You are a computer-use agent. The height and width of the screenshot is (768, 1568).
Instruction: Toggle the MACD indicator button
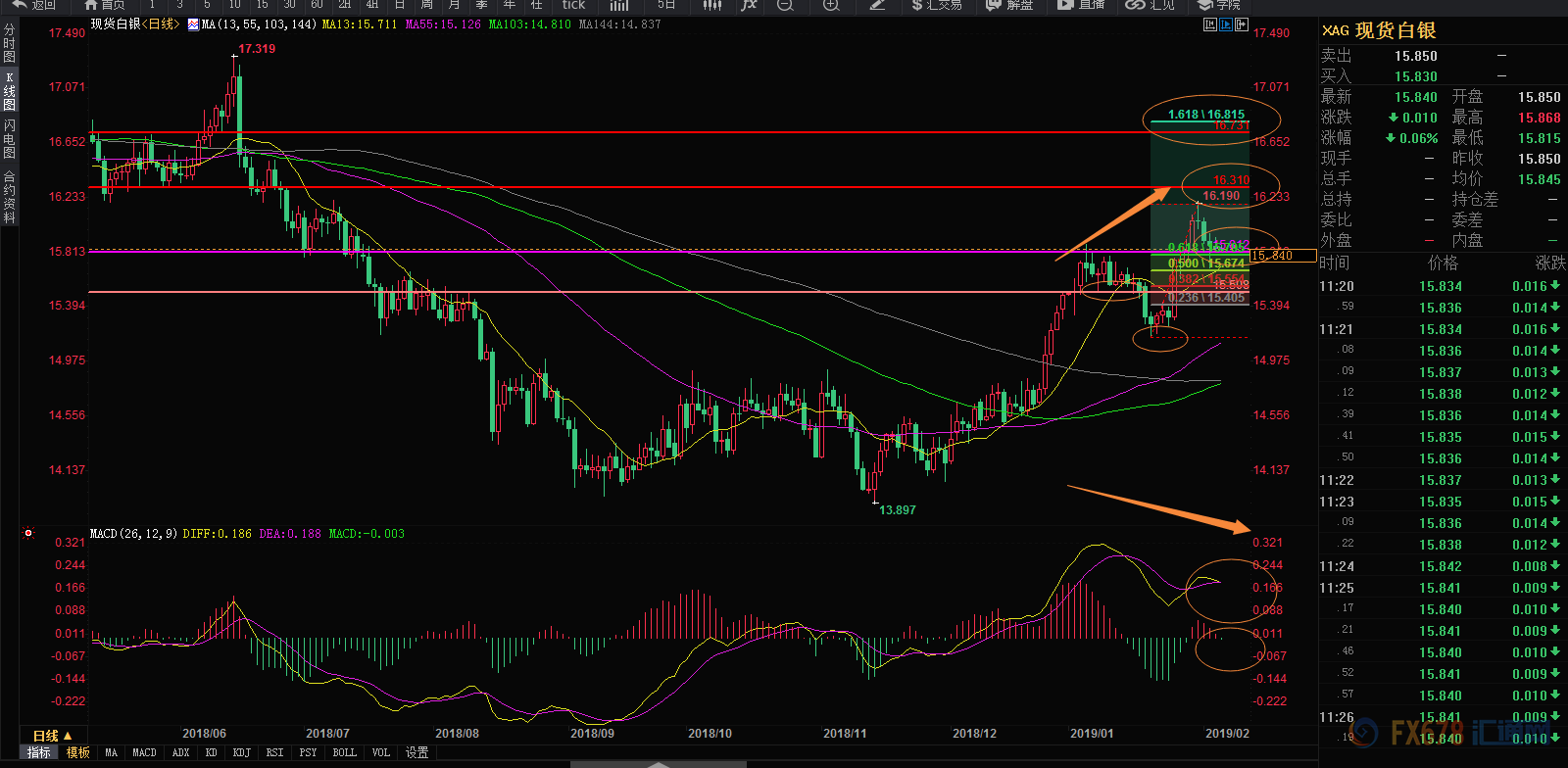[144, 752]
